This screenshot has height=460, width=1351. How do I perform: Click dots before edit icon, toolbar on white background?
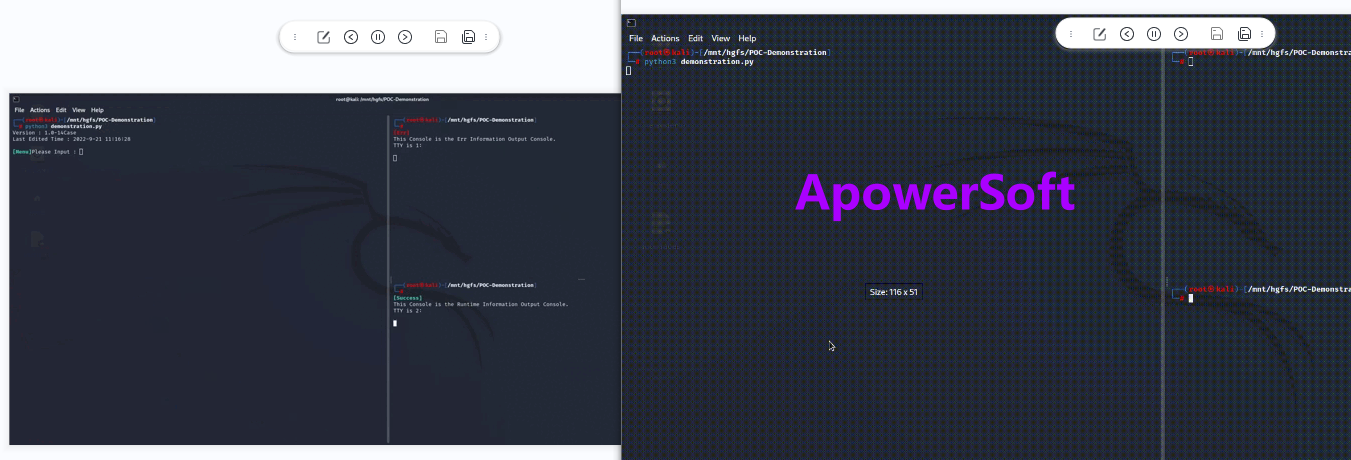tap(295, 37)
